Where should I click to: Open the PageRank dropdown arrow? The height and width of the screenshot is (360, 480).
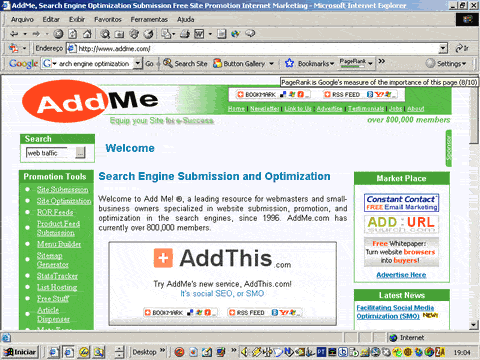370,63
